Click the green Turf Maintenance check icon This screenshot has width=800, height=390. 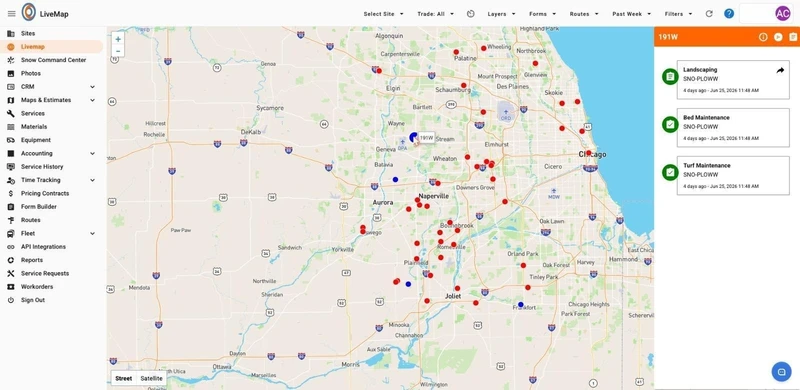point(670,173)
